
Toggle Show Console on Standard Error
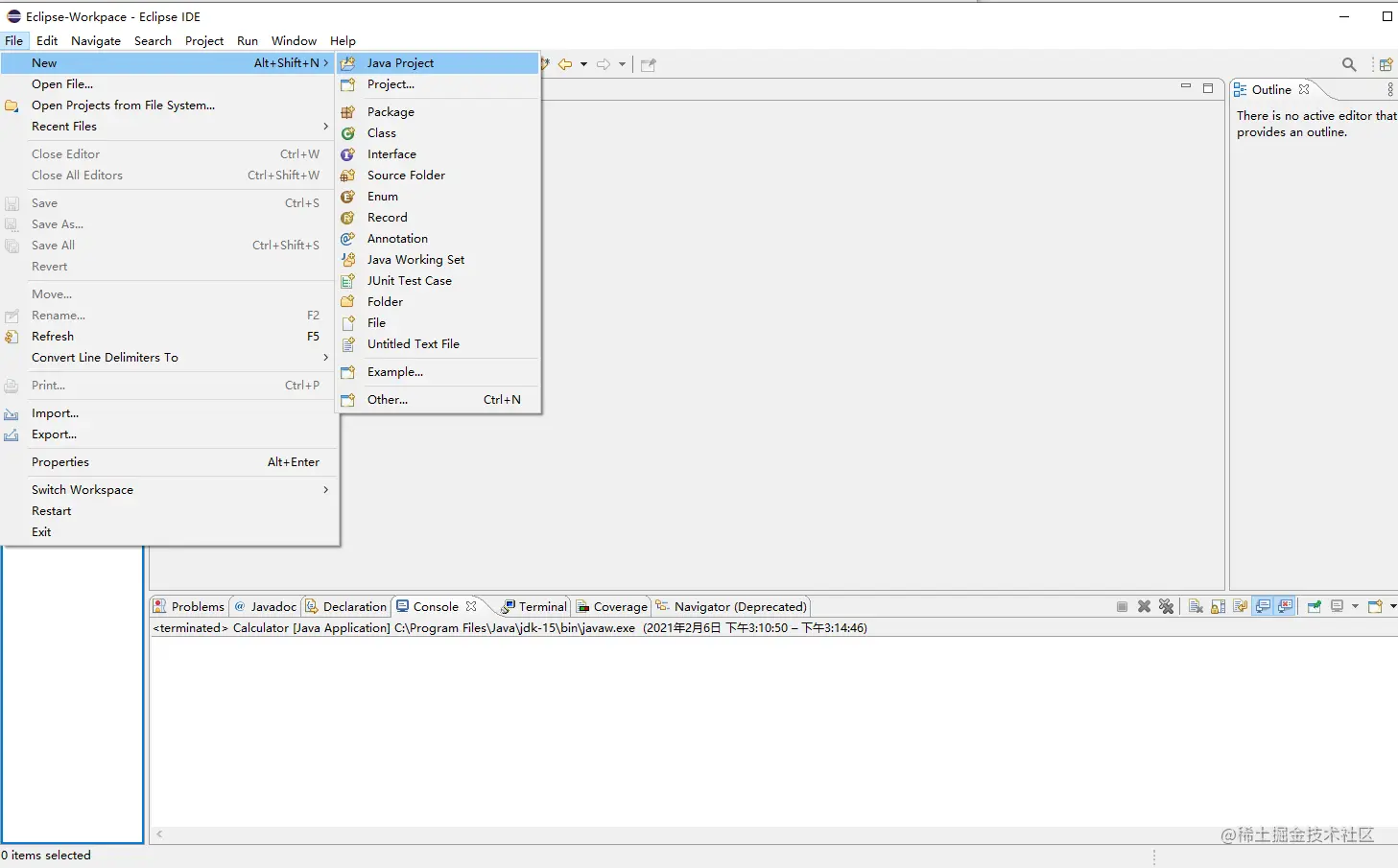point(1286,606)
